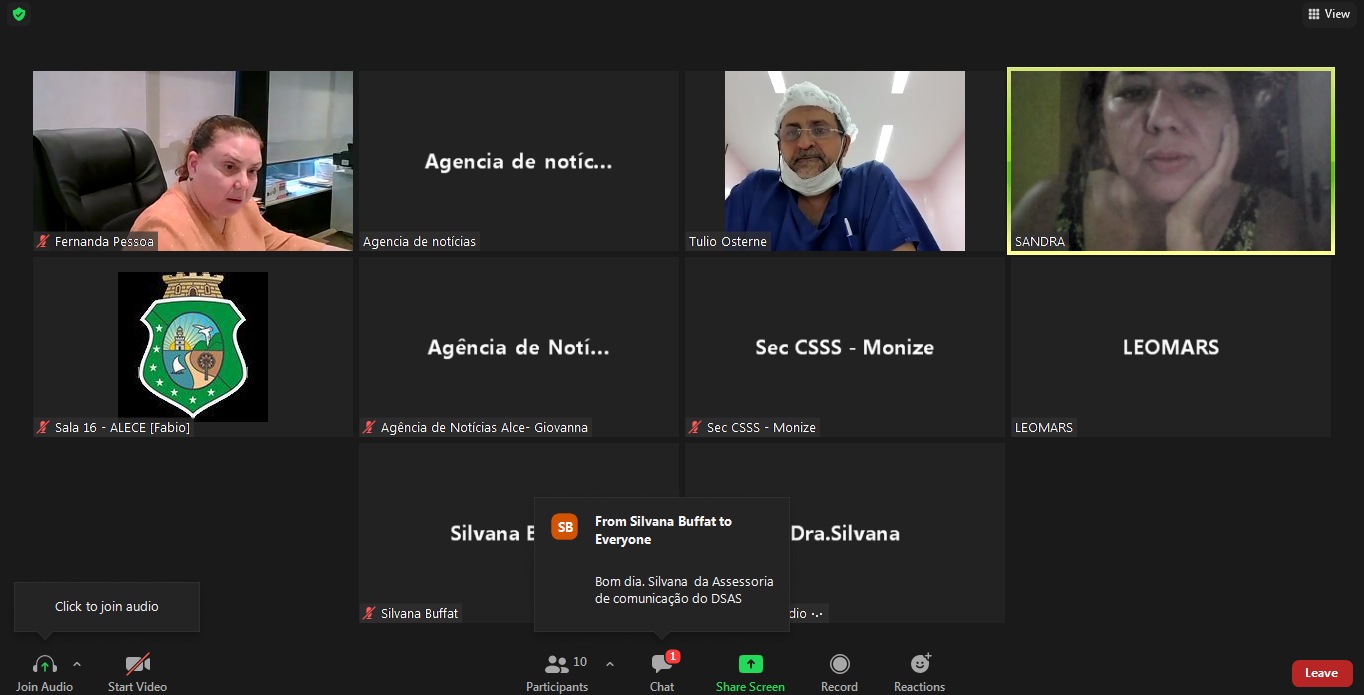Image resolution: width=1364 pixels, height=695 pixels.
Task: Select Tulio Osterne's video tile
Action: coord(844,160)
